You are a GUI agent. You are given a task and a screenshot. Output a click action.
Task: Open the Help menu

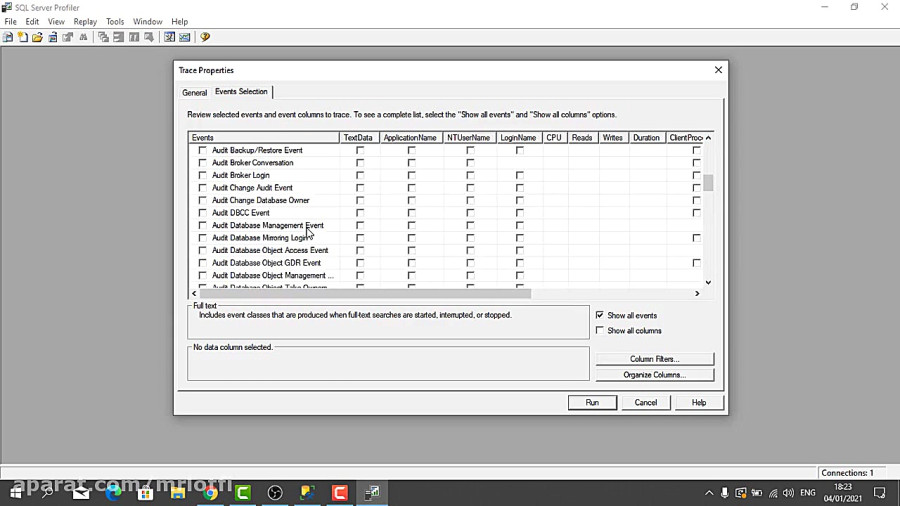click(x=180, y=21)
